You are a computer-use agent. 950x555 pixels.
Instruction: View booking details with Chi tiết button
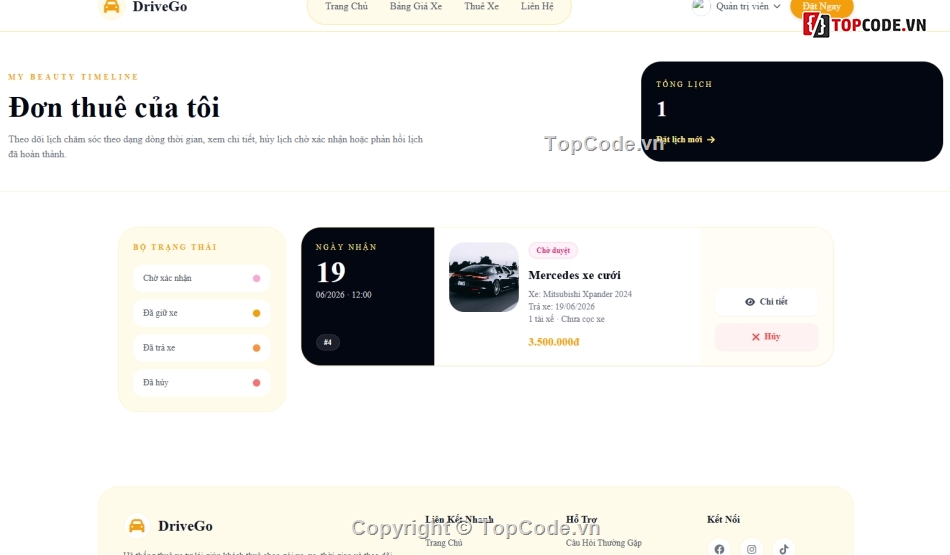pyautogui.click(x=766, y=302)
